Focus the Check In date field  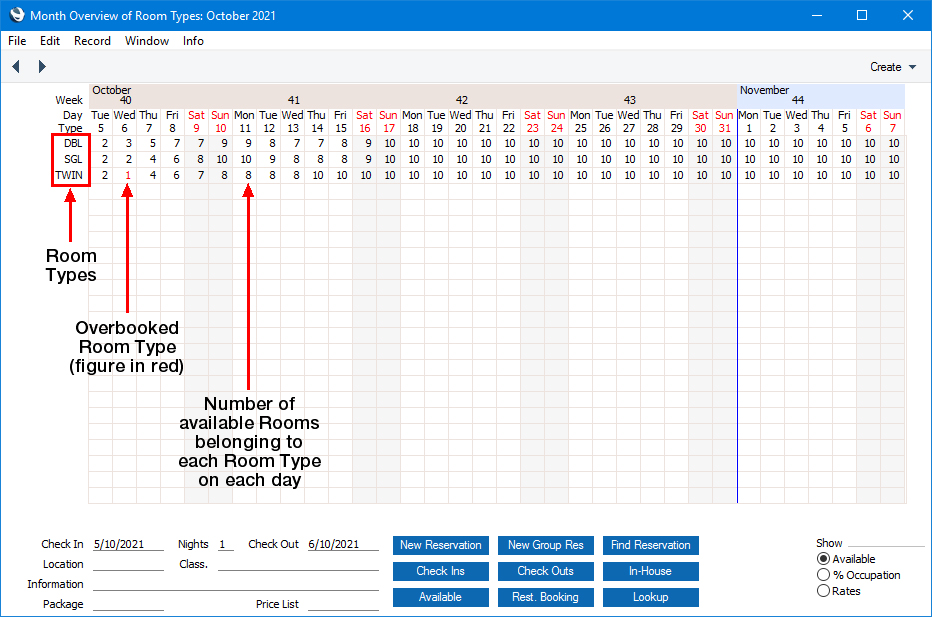(x=128, y=544)
